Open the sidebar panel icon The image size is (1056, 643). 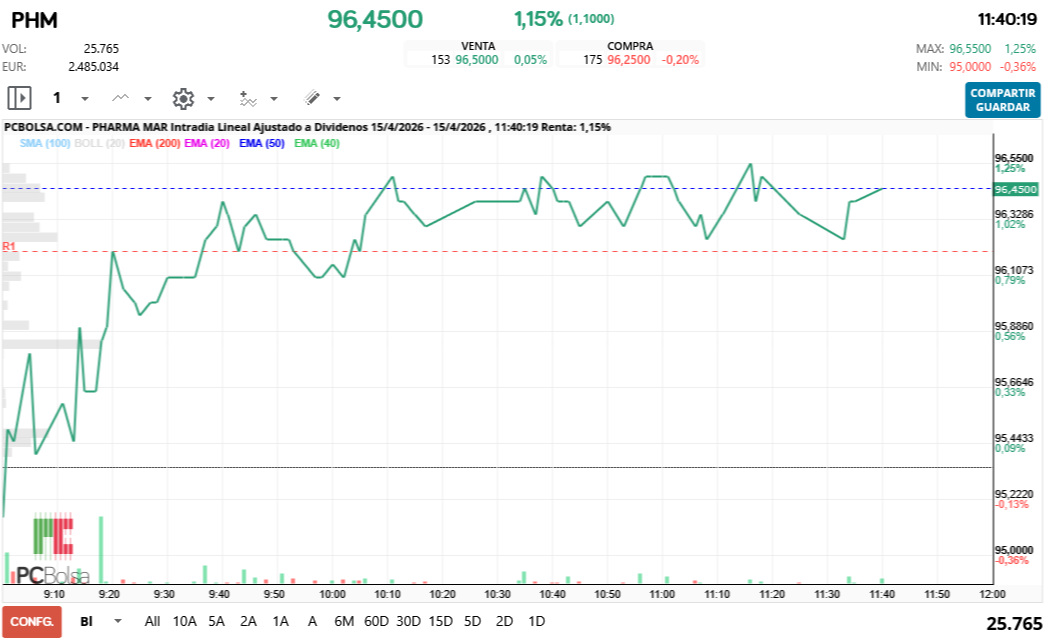tap(19, 98)
